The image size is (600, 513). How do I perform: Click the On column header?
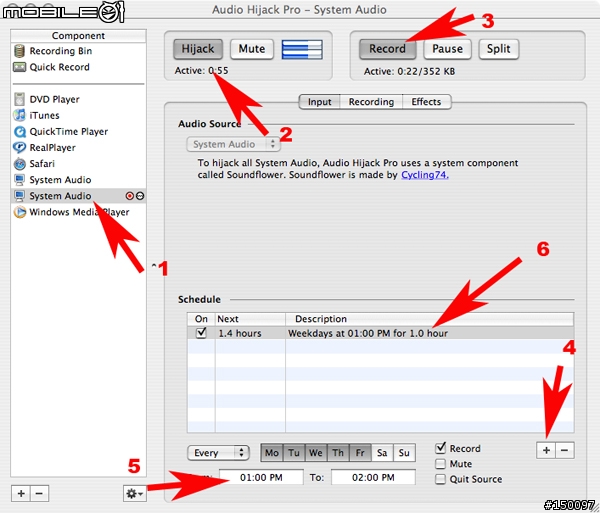pyautogui.click(x=201, y=319)
